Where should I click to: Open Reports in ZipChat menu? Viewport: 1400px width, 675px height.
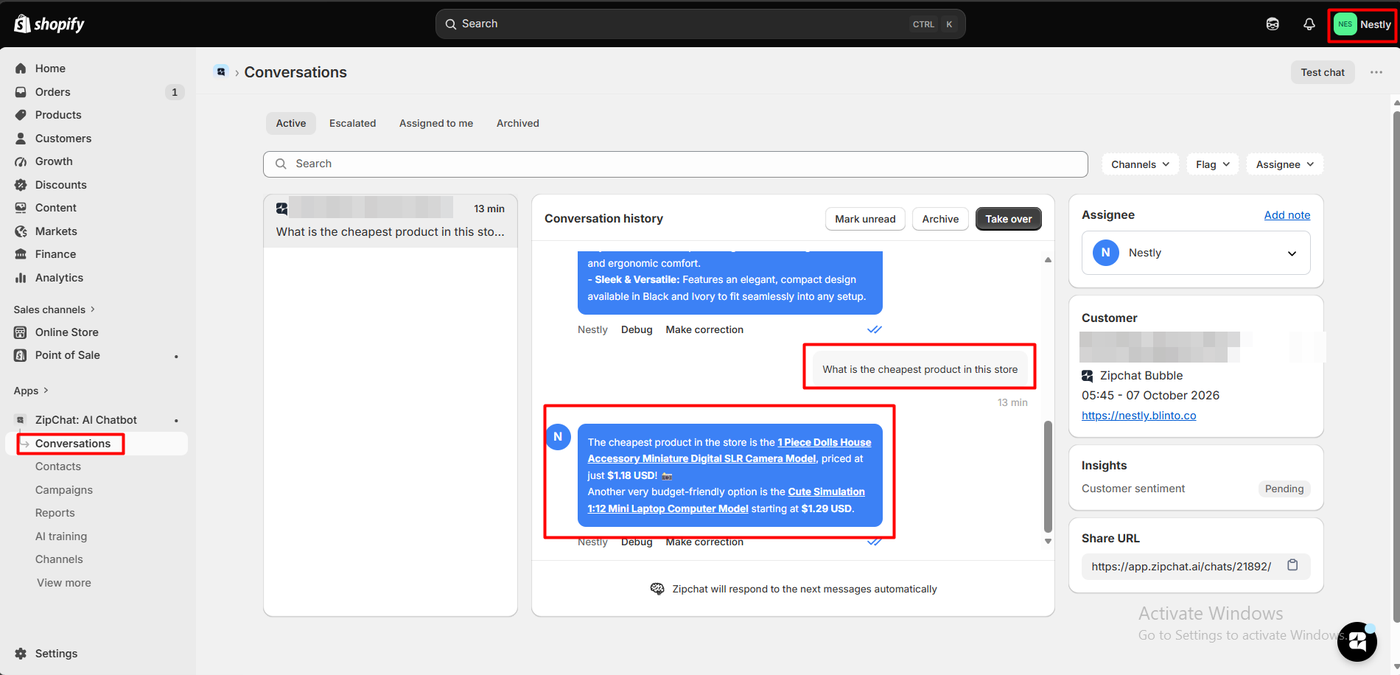(55, 513)
